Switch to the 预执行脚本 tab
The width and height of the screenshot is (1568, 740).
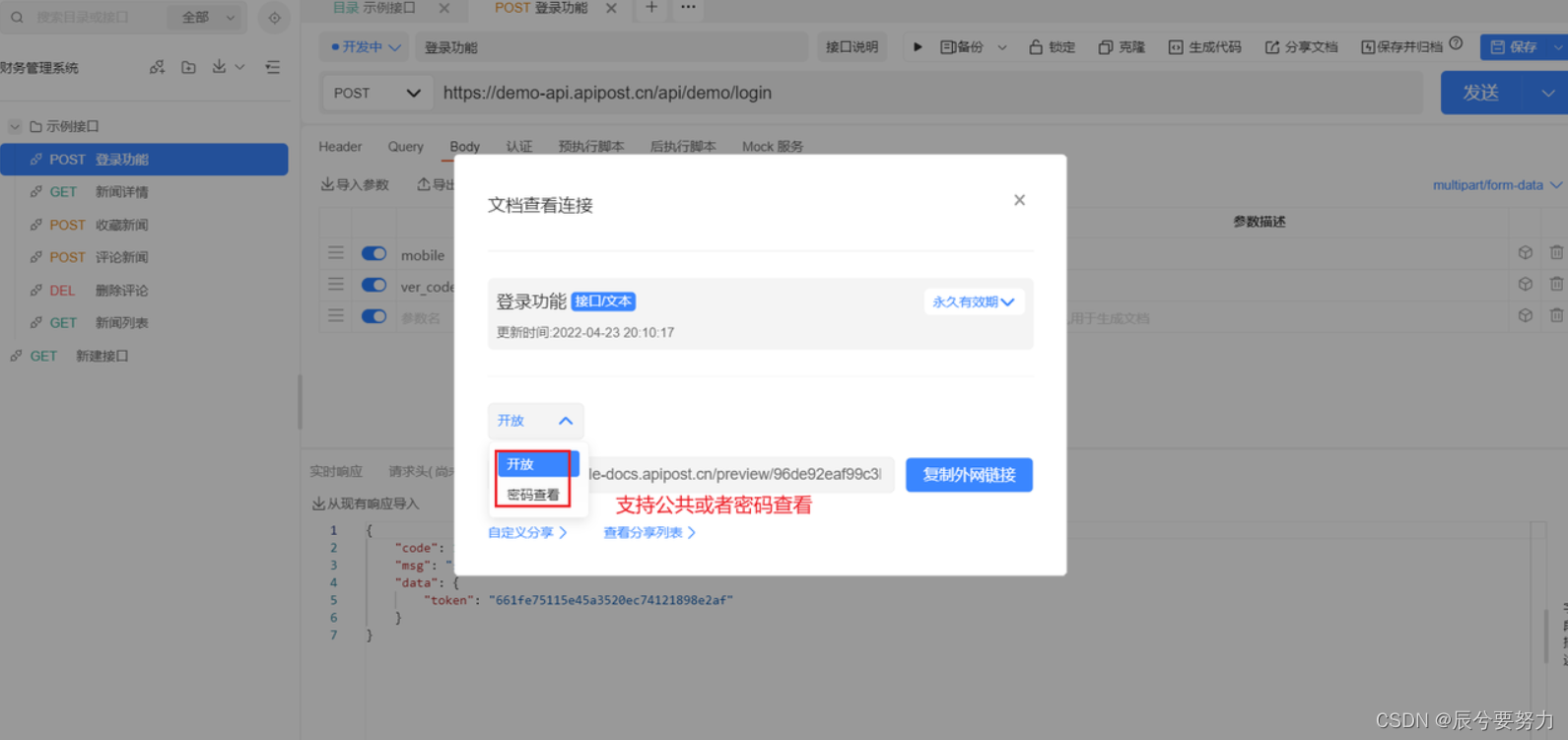tap(591, 147)
